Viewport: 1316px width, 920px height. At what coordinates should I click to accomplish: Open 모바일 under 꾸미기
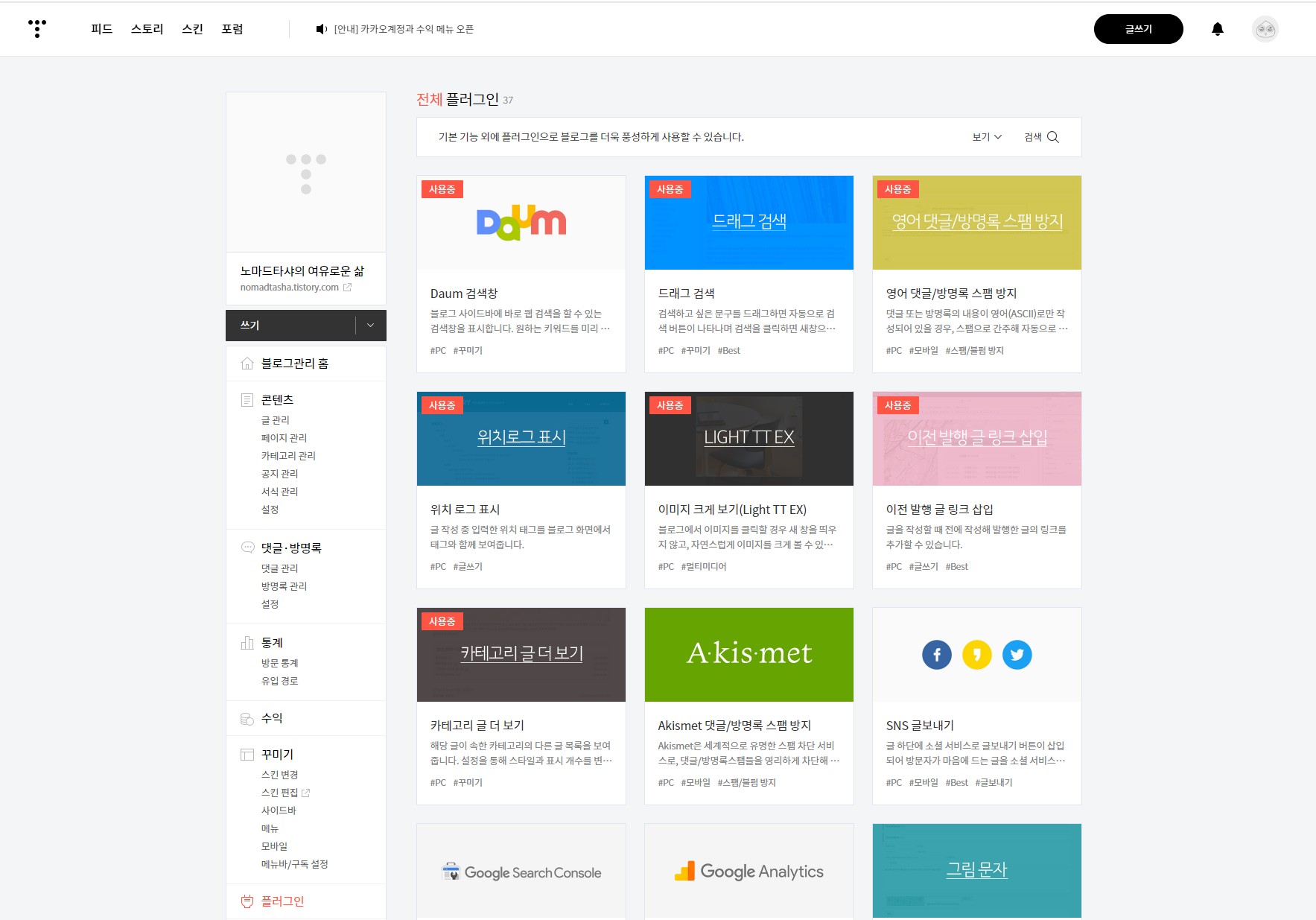(274, 846)
